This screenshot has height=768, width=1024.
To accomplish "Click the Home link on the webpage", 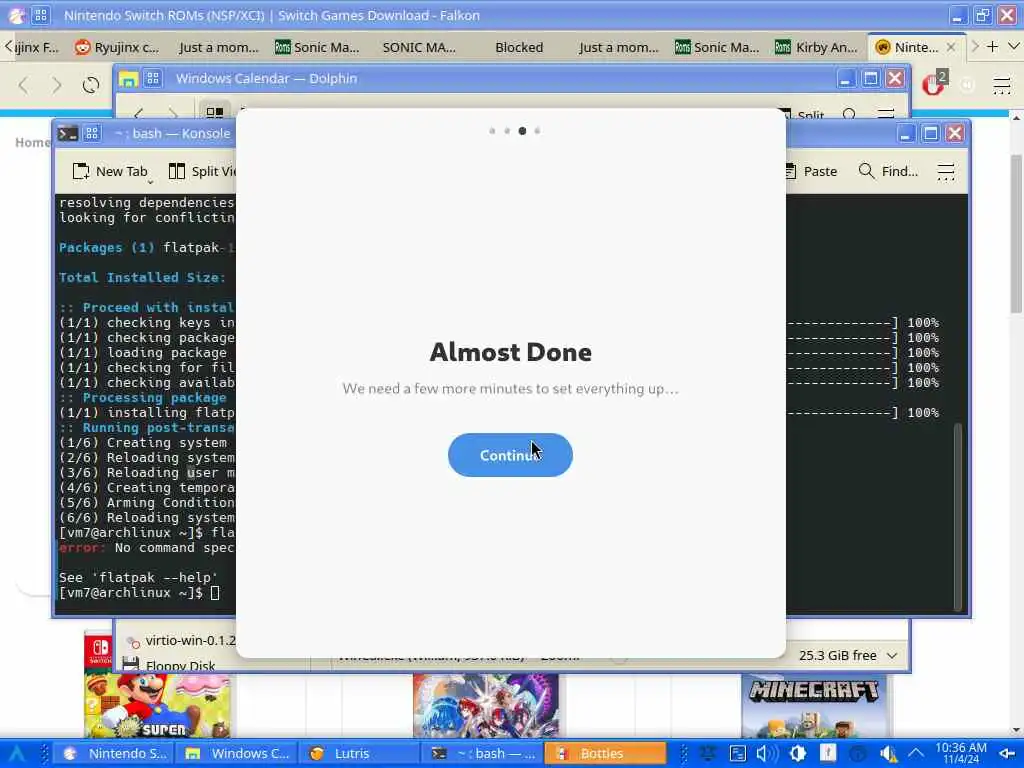I will 33,142.
